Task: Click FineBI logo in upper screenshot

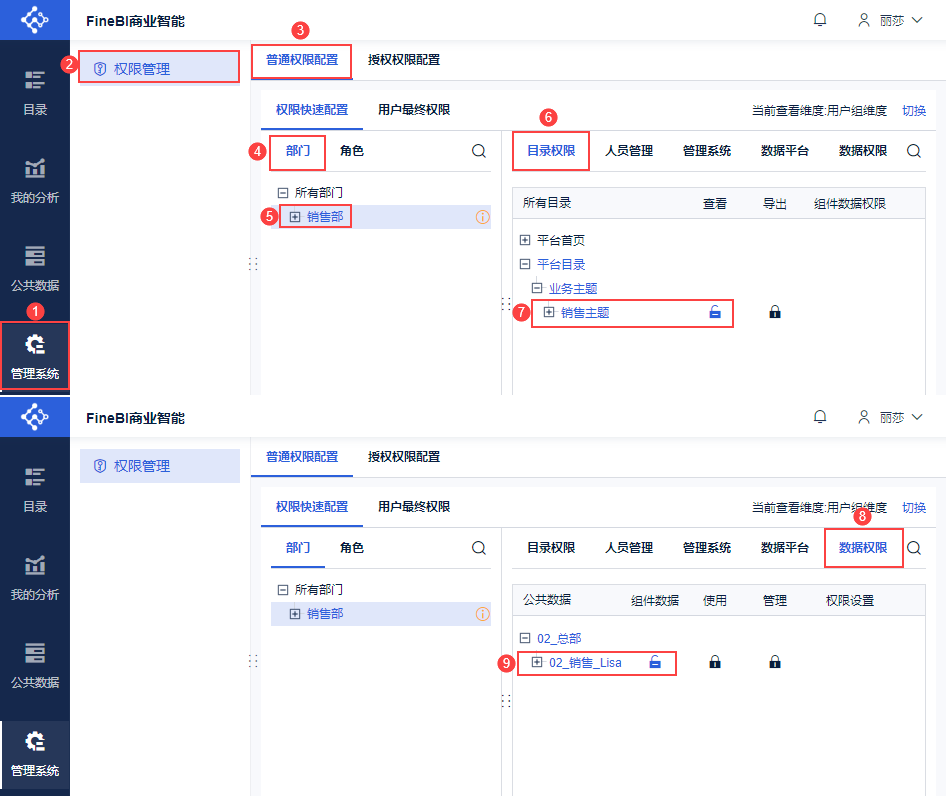Action: tap(34, 20)
